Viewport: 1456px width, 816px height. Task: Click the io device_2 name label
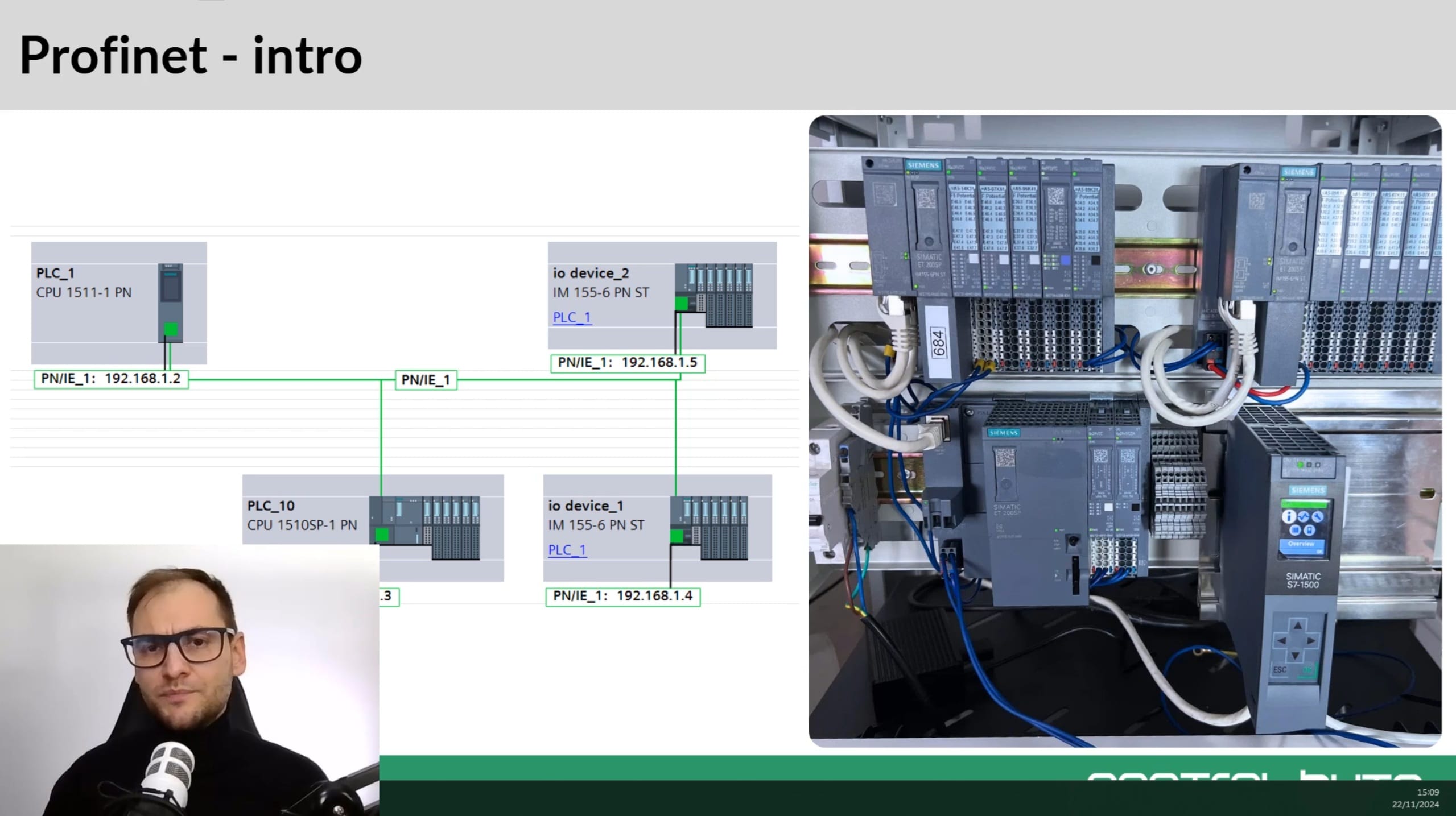coord(591,273)
